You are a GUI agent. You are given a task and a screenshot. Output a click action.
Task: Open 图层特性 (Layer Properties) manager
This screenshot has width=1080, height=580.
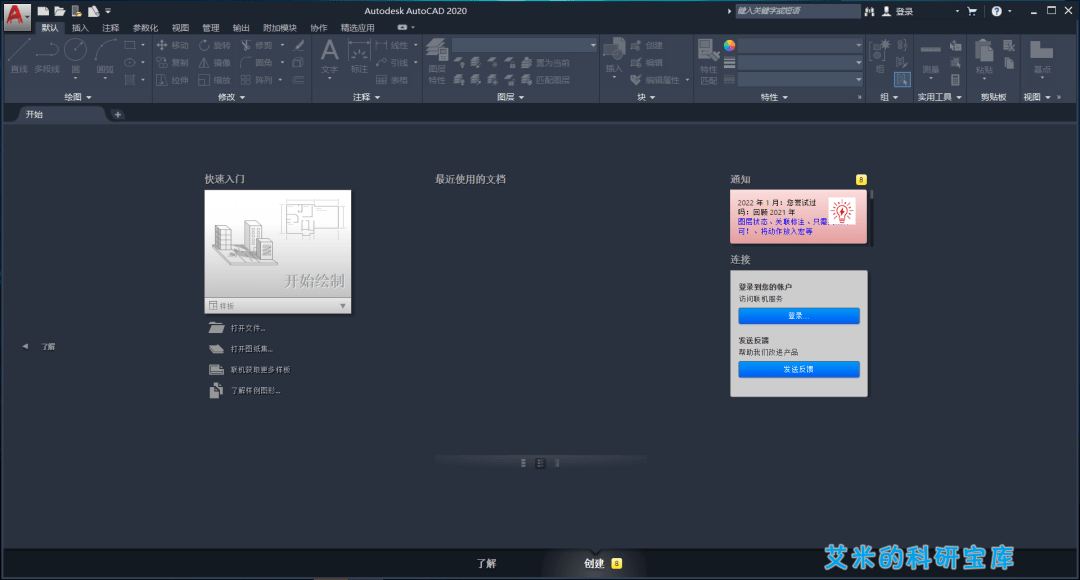[x=437, y=61]
